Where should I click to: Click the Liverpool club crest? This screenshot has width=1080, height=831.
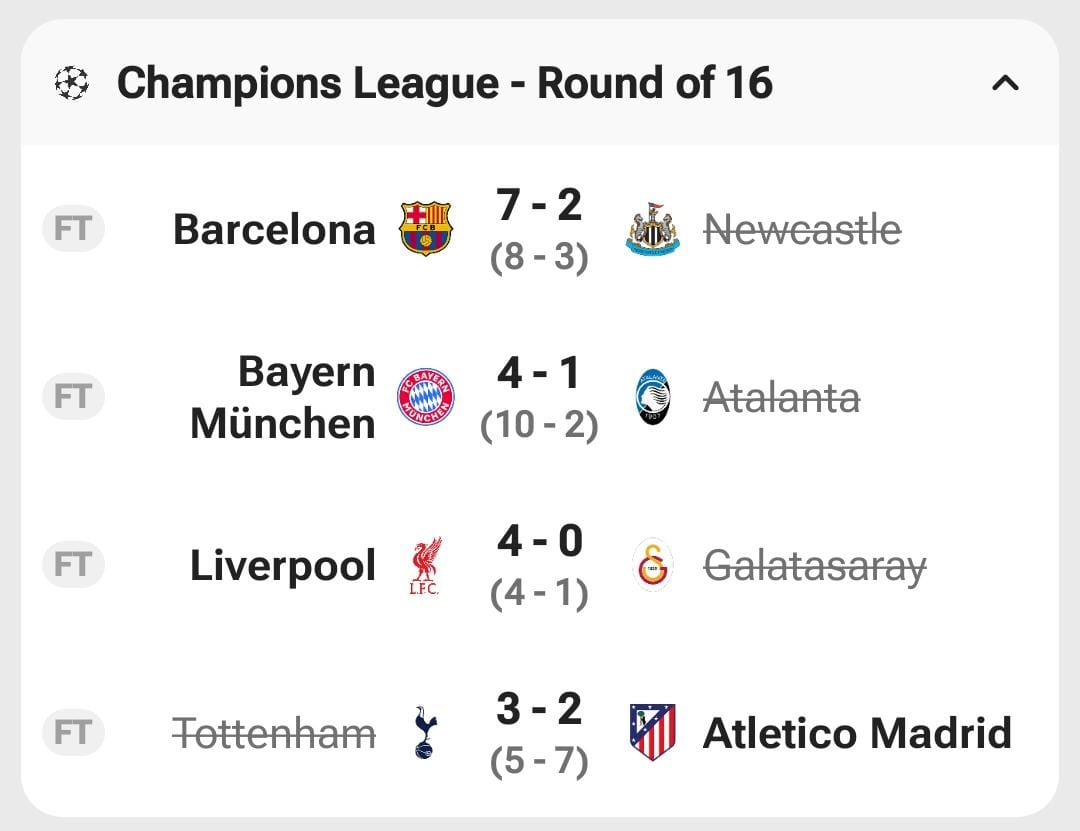(425, 566)
